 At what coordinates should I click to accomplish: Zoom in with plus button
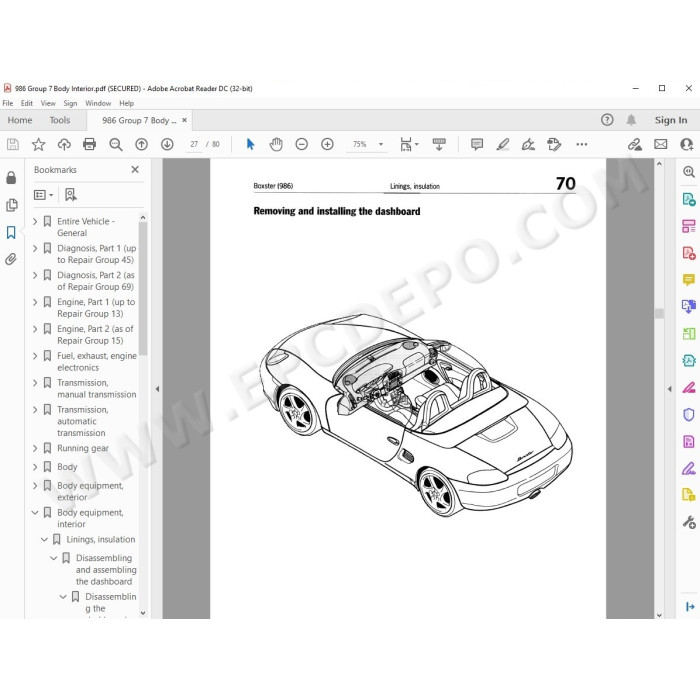327,144
